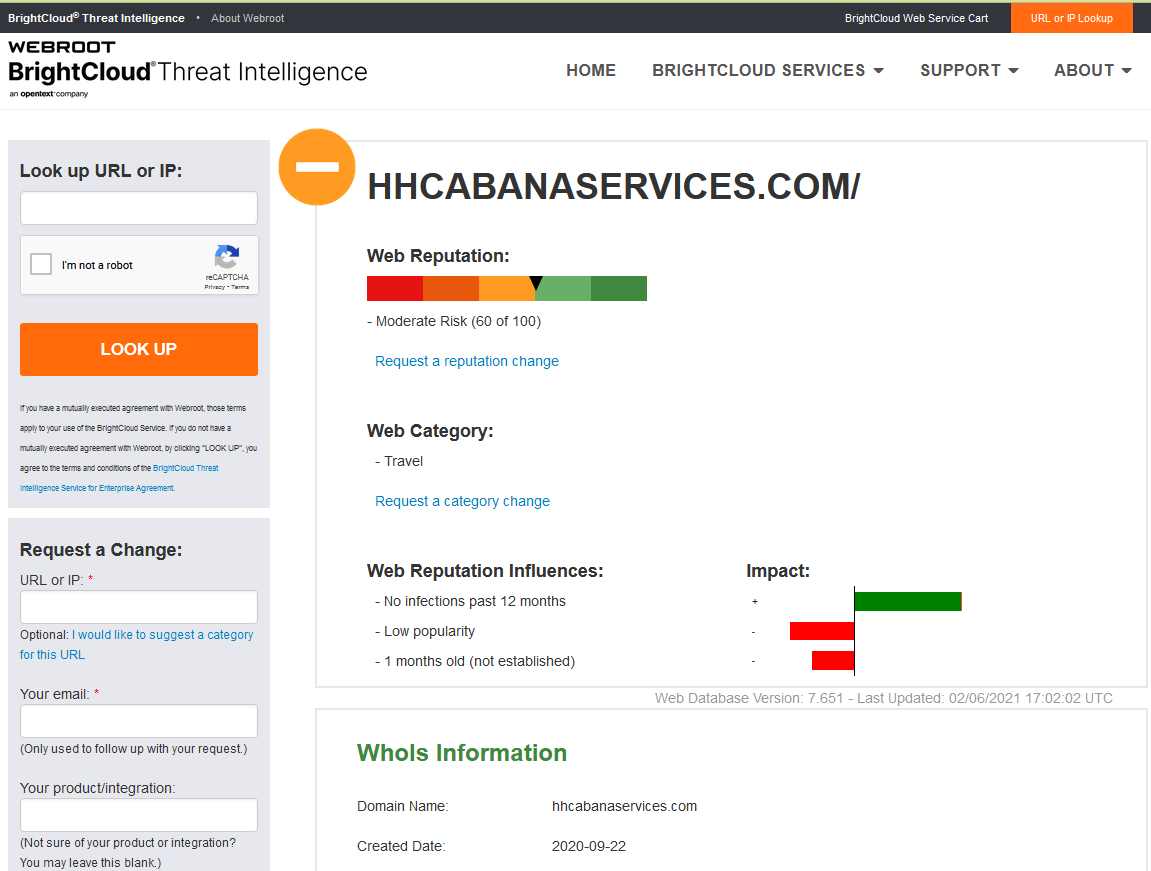The height and width of the screenshot is (871, 1151).
Task: Click the reCAPTCHA logo icon
Action: tap(227, 258)
